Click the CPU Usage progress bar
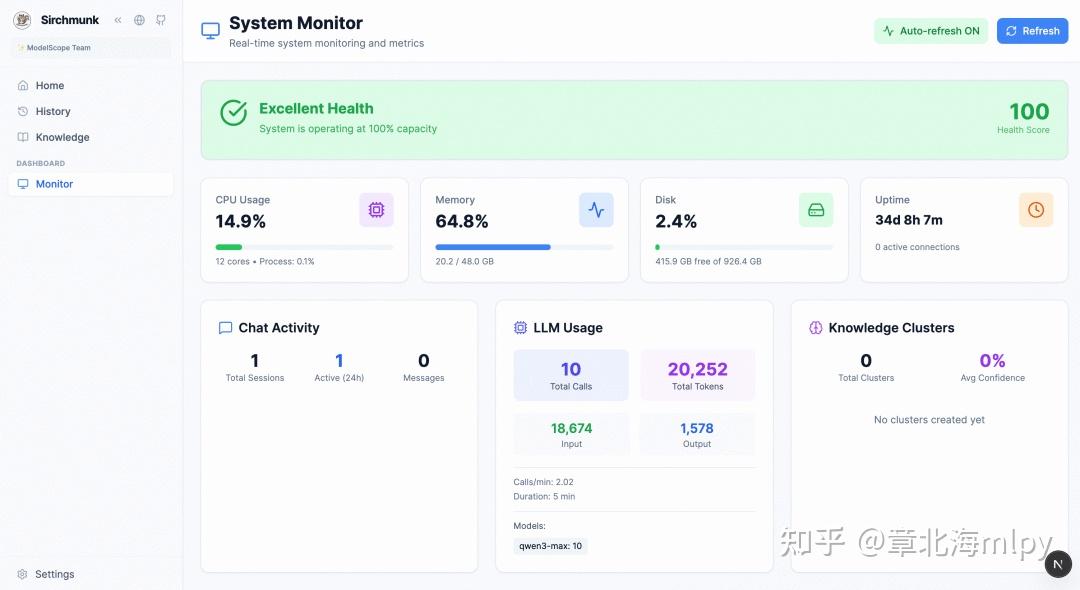The height and width of the screenshot is (590, 1080). (304, 247)
